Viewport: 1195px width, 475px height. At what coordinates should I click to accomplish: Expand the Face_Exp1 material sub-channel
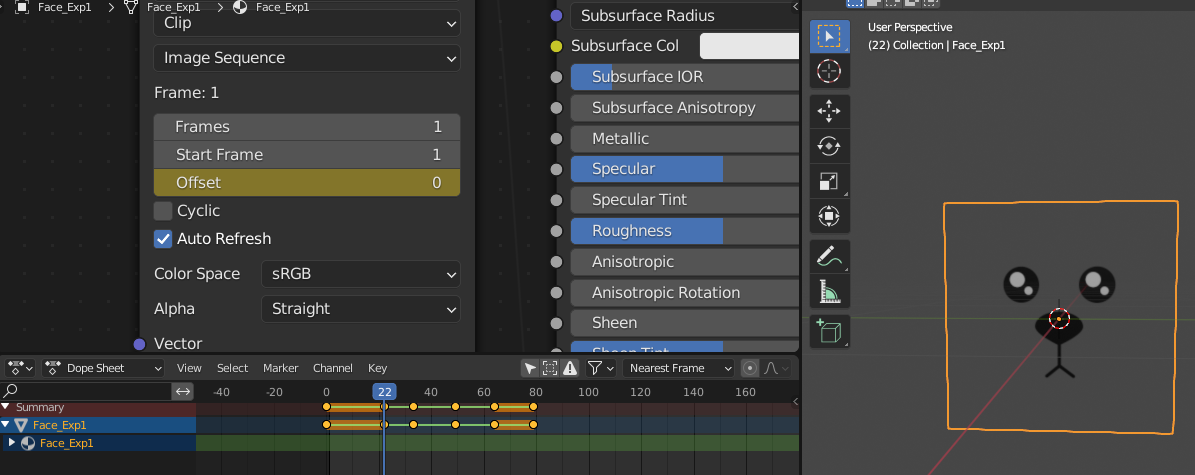point(11,443)
